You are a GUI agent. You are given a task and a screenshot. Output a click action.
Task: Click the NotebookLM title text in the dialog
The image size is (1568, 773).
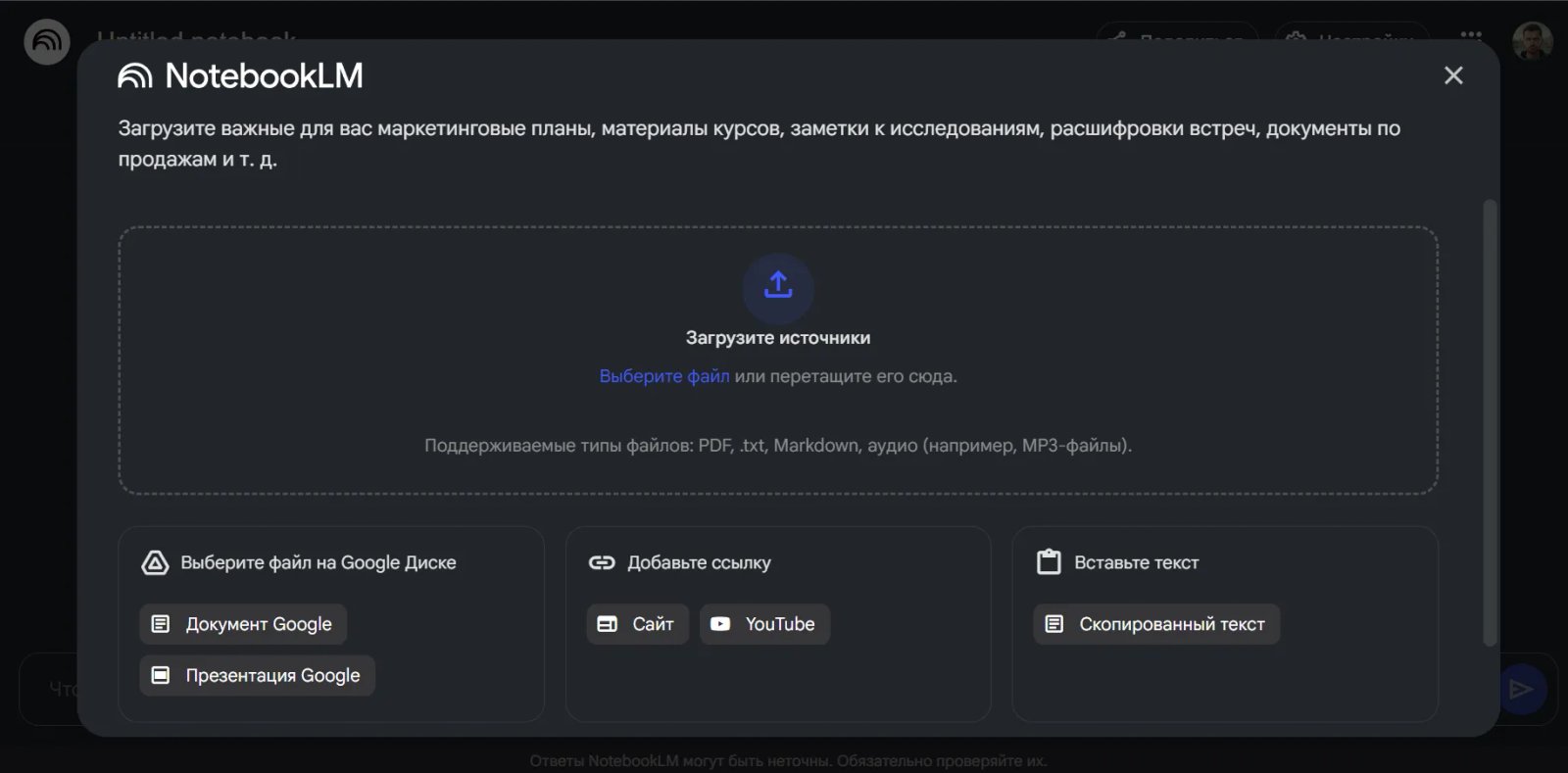(x=264, y=75)
